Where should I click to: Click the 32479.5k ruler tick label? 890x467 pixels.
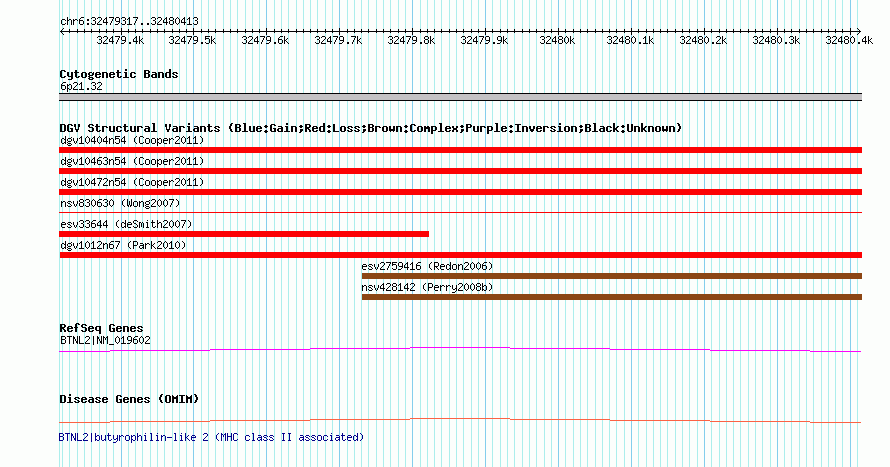pos(192,40)
